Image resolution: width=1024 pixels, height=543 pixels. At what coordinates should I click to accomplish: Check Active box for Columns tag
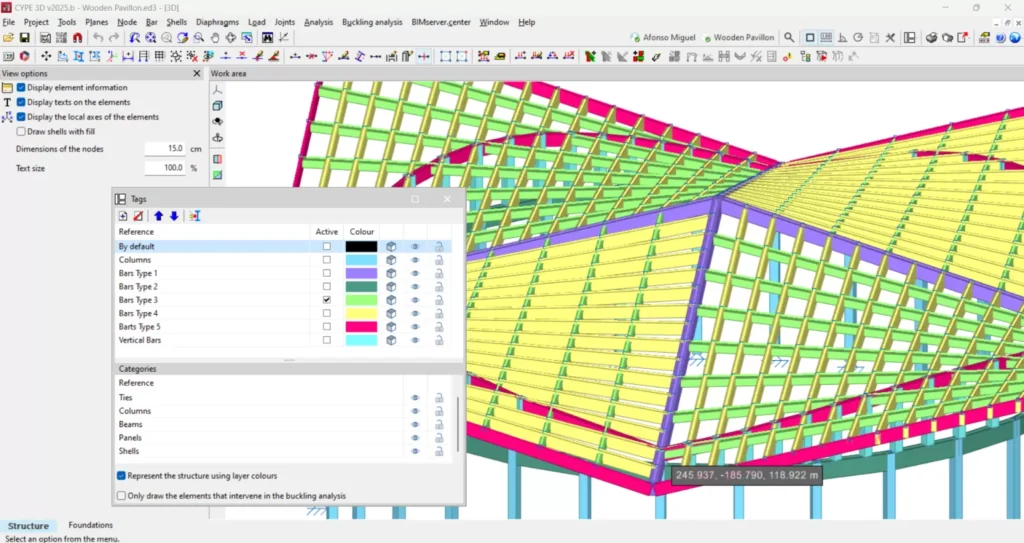click(327, 260)
